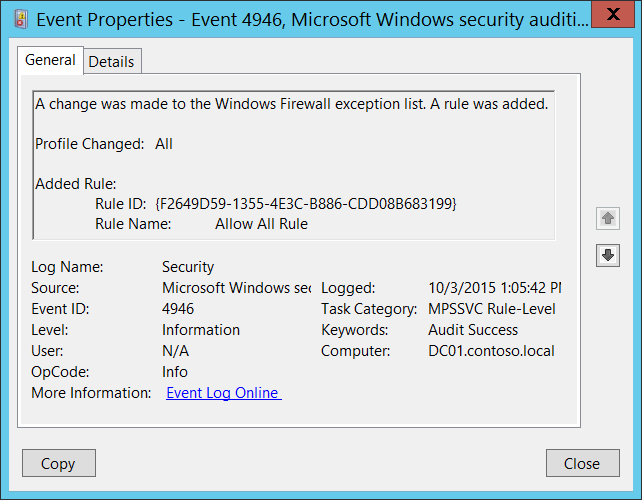Click the Level value 'Information'
The height and width of the screenshot is (500, 642).
click(x=201, y=330)
